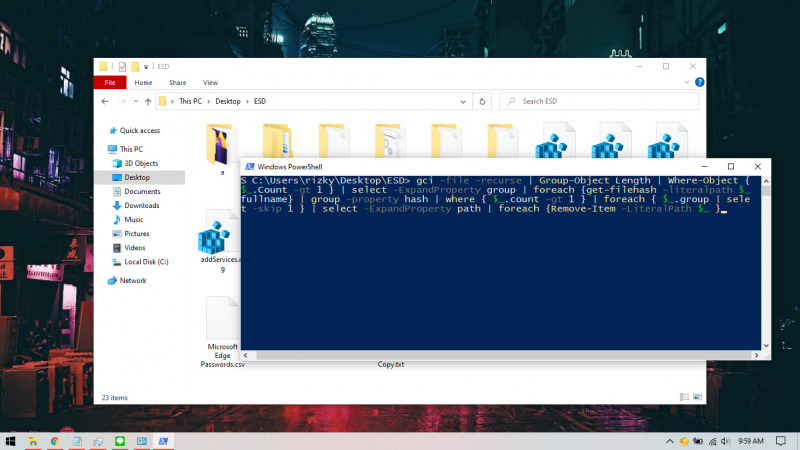Image resolution: width=800 pixels, height=450 pixels.
Task: Go up one folder level
Action: [148, 102]
